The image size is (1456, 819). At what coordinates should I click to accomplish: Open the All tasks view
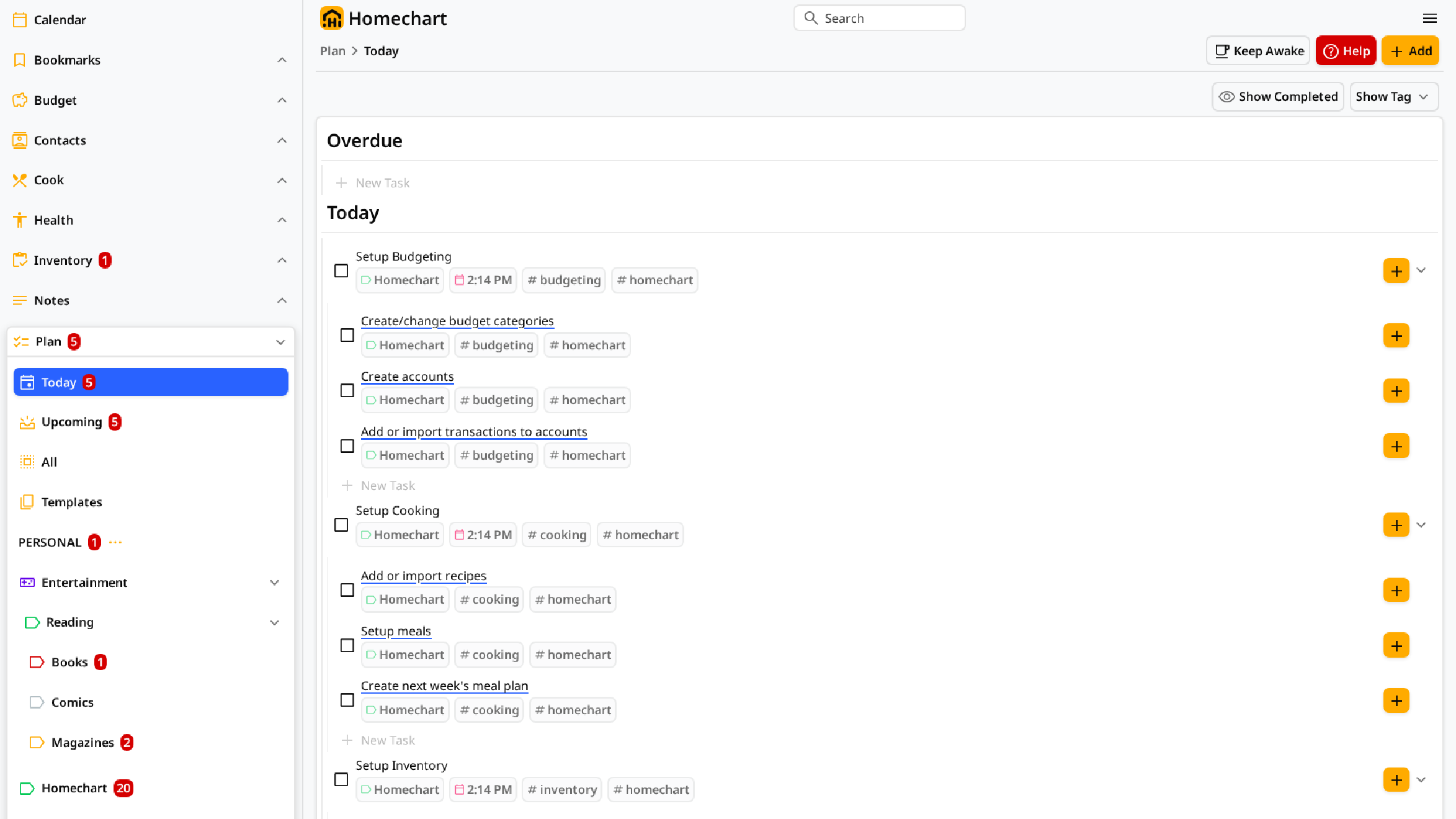tap(151, 462)
